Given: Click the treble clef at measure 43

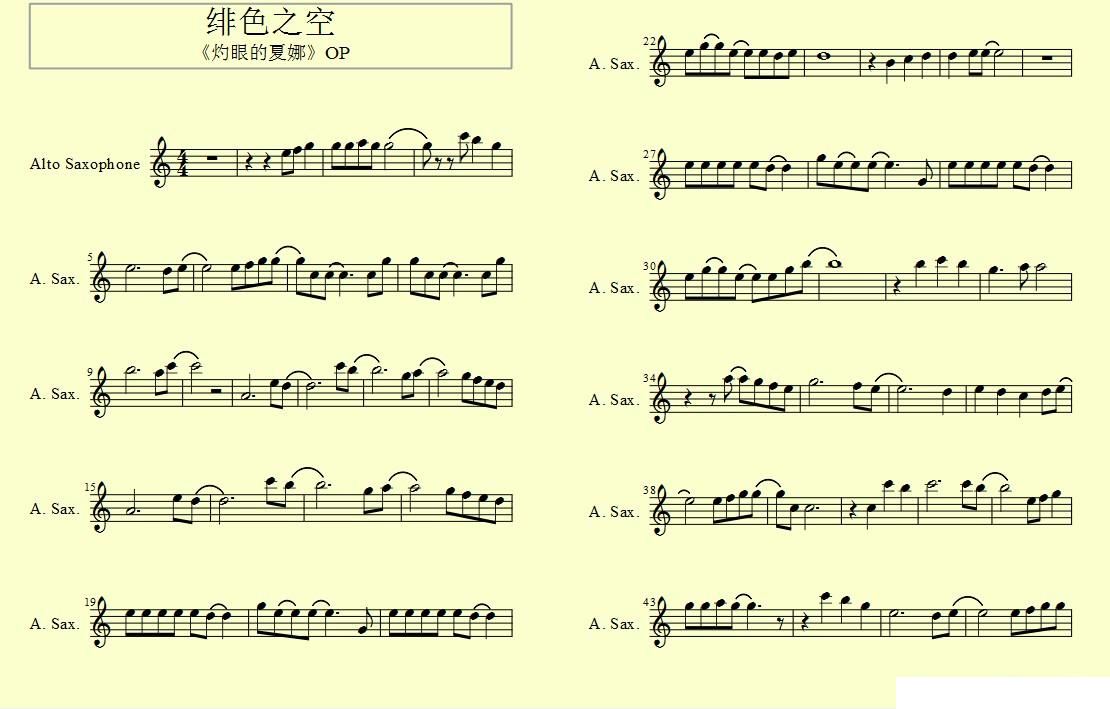Looking at the screenshot, I should point(660,623).
